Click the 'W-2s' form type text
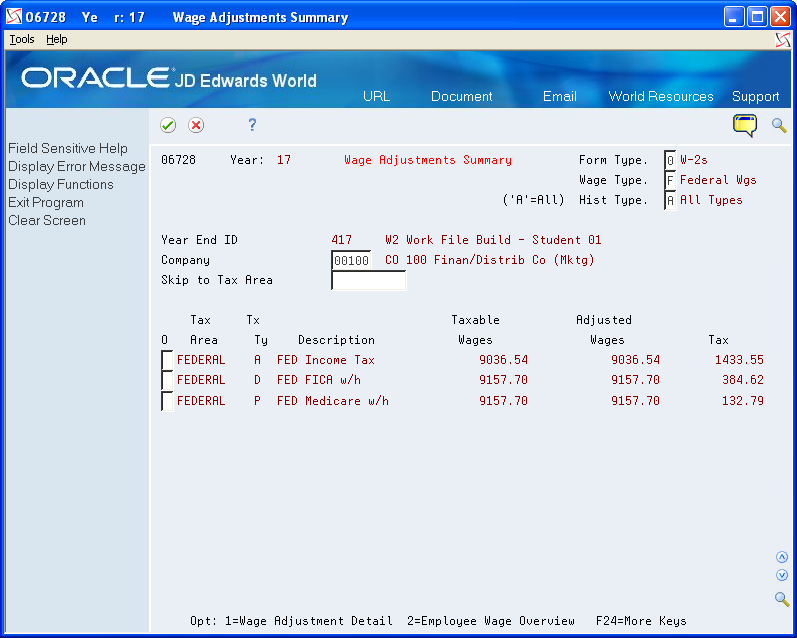Screen dimensions: 797x638 tap(694, 160)
